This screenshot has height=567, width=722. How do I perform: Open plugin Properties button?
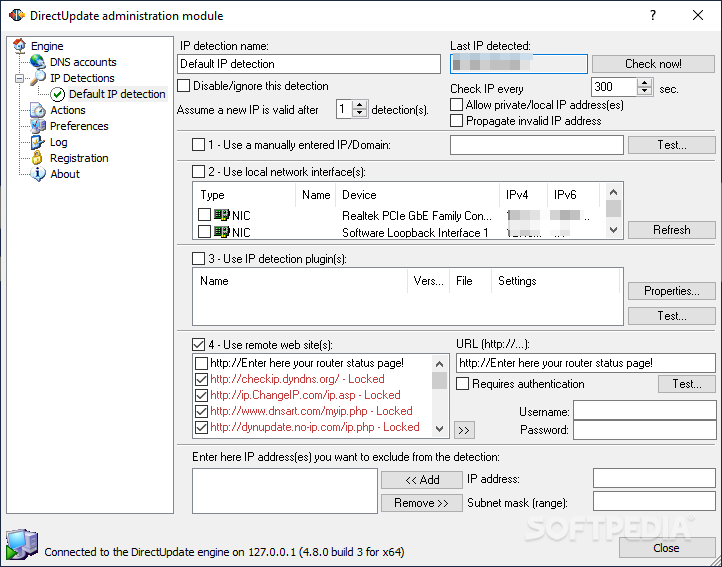pos(671,291)
